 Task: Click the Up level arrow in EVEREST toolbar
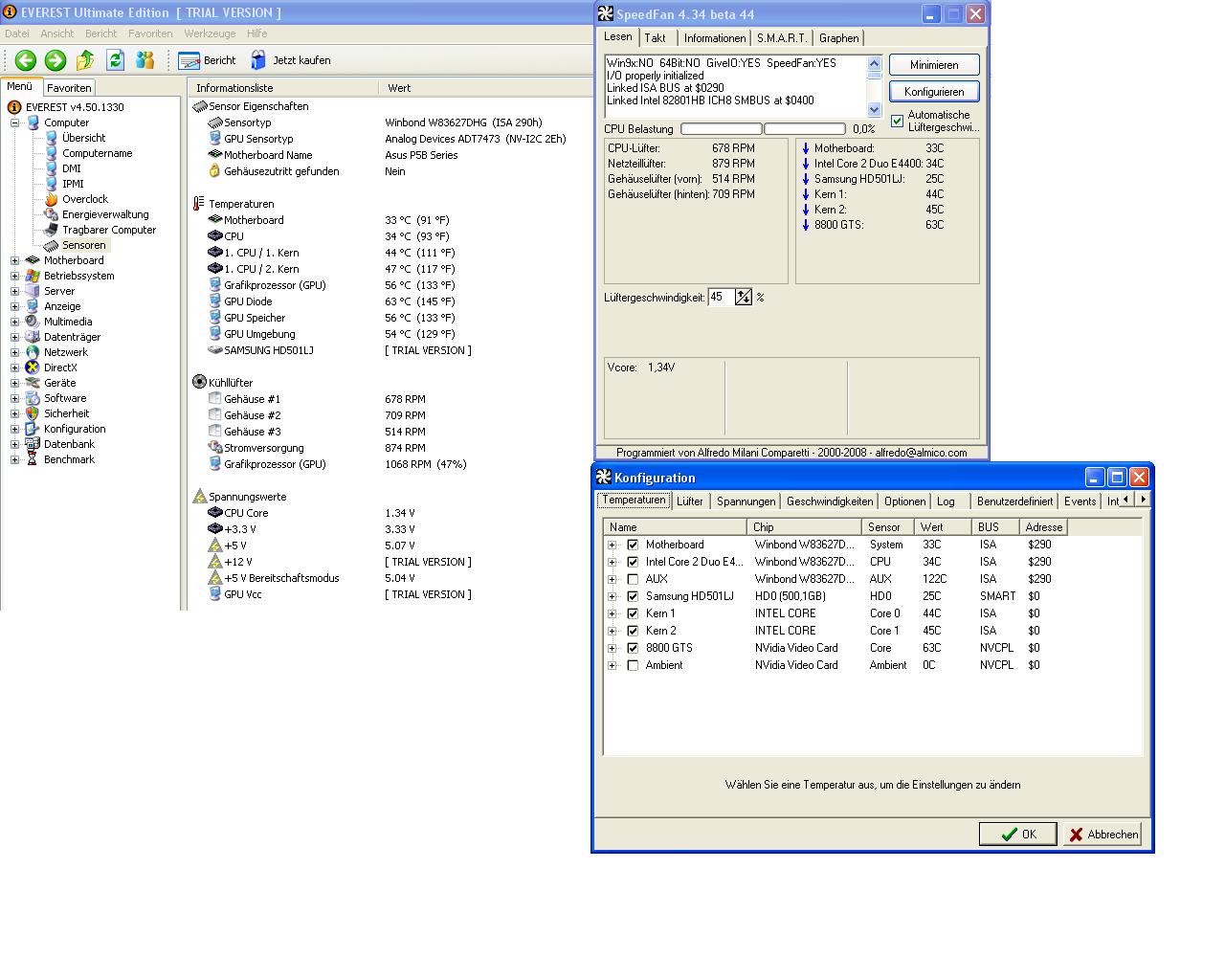point(85,60)
